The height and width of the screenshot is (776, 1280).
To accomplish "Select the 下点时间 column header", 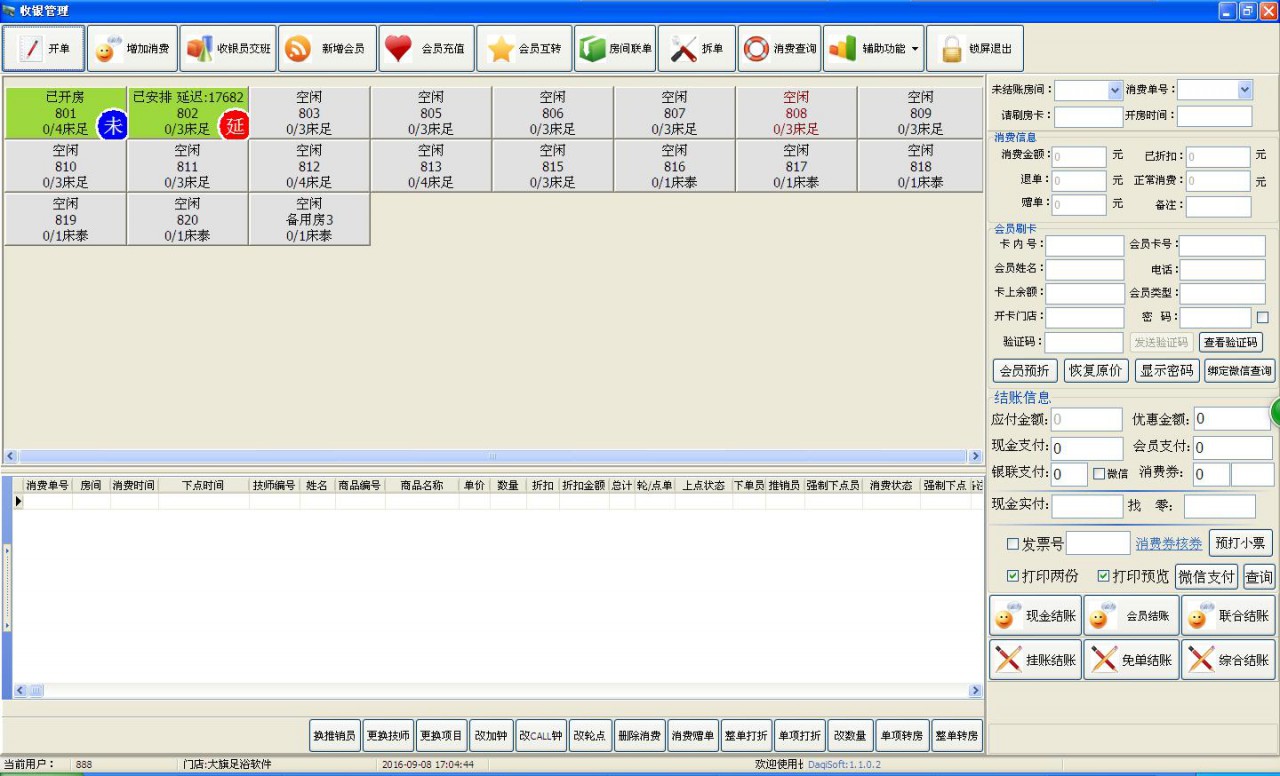I will [x=203, y=485].
